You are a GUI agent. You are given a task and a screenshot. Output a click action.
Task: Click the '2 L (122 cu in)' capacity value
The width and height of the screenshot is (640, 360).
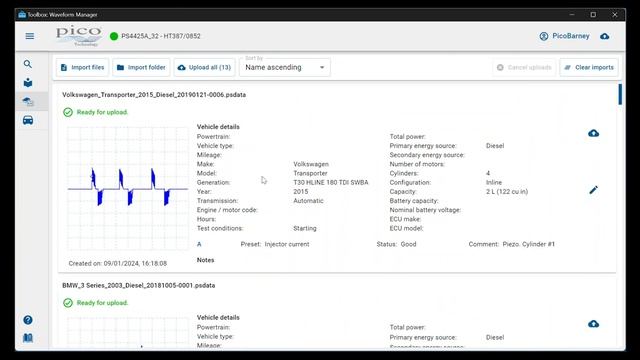click(507, 191)
